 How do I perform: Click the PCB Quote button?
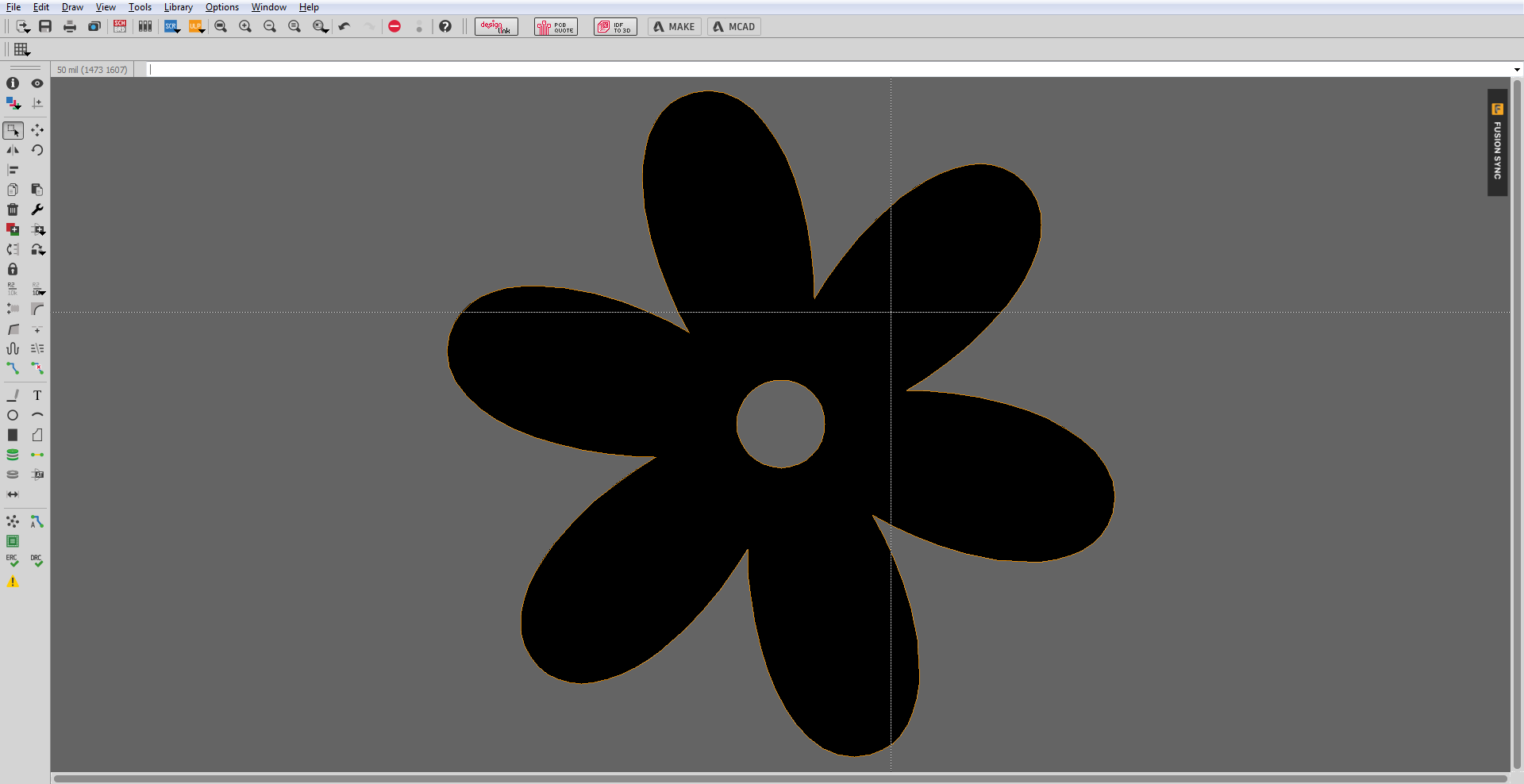coord(556,26)
